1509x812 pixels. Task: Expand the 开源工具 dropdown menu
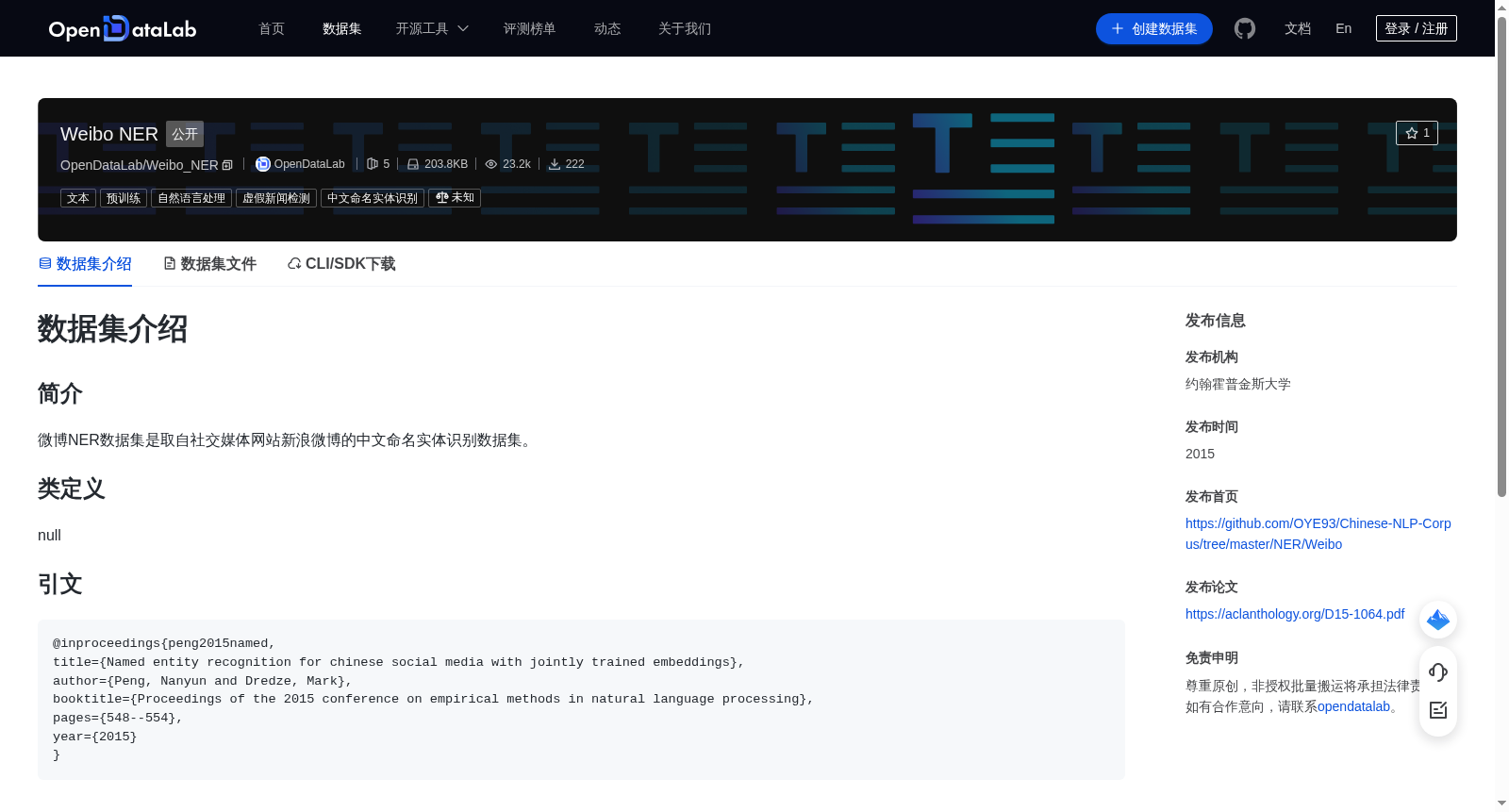click(432, 28)
